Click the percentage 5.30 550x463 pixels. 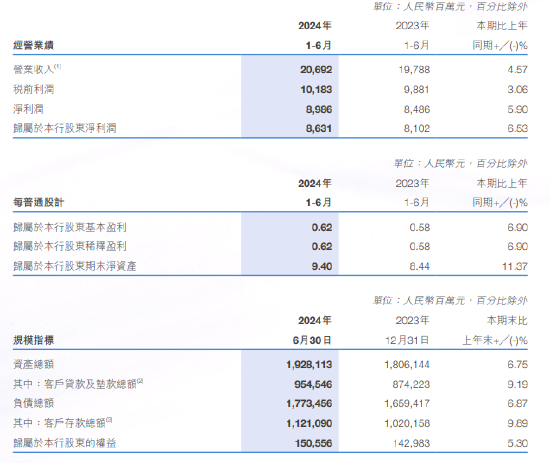click(517, 443)
